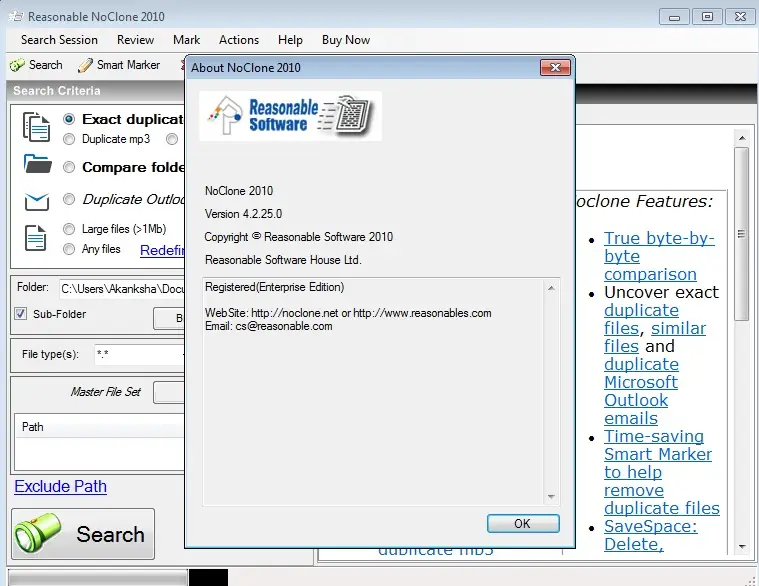
Task: Select the Compare folders radio button
Action: click(69, 167)
